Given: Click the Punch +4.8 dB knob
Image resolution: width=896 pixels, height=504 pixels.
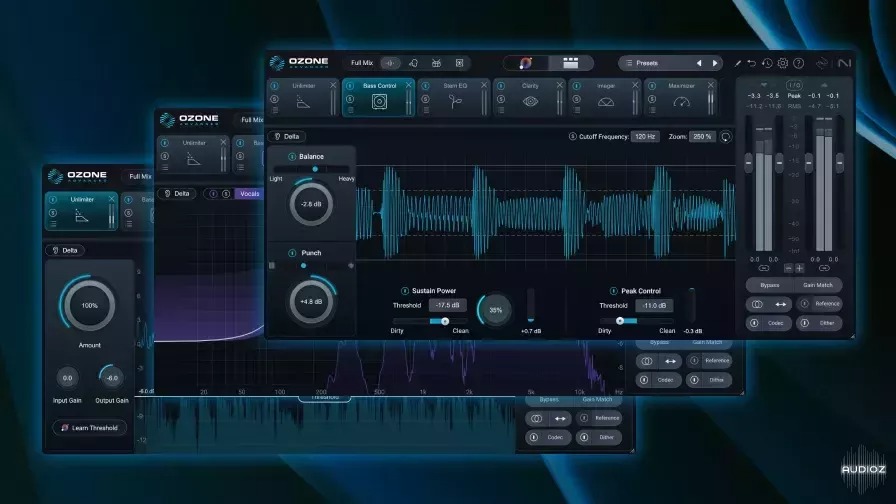Looking at the screenshot, I should (x=311, y=301).
